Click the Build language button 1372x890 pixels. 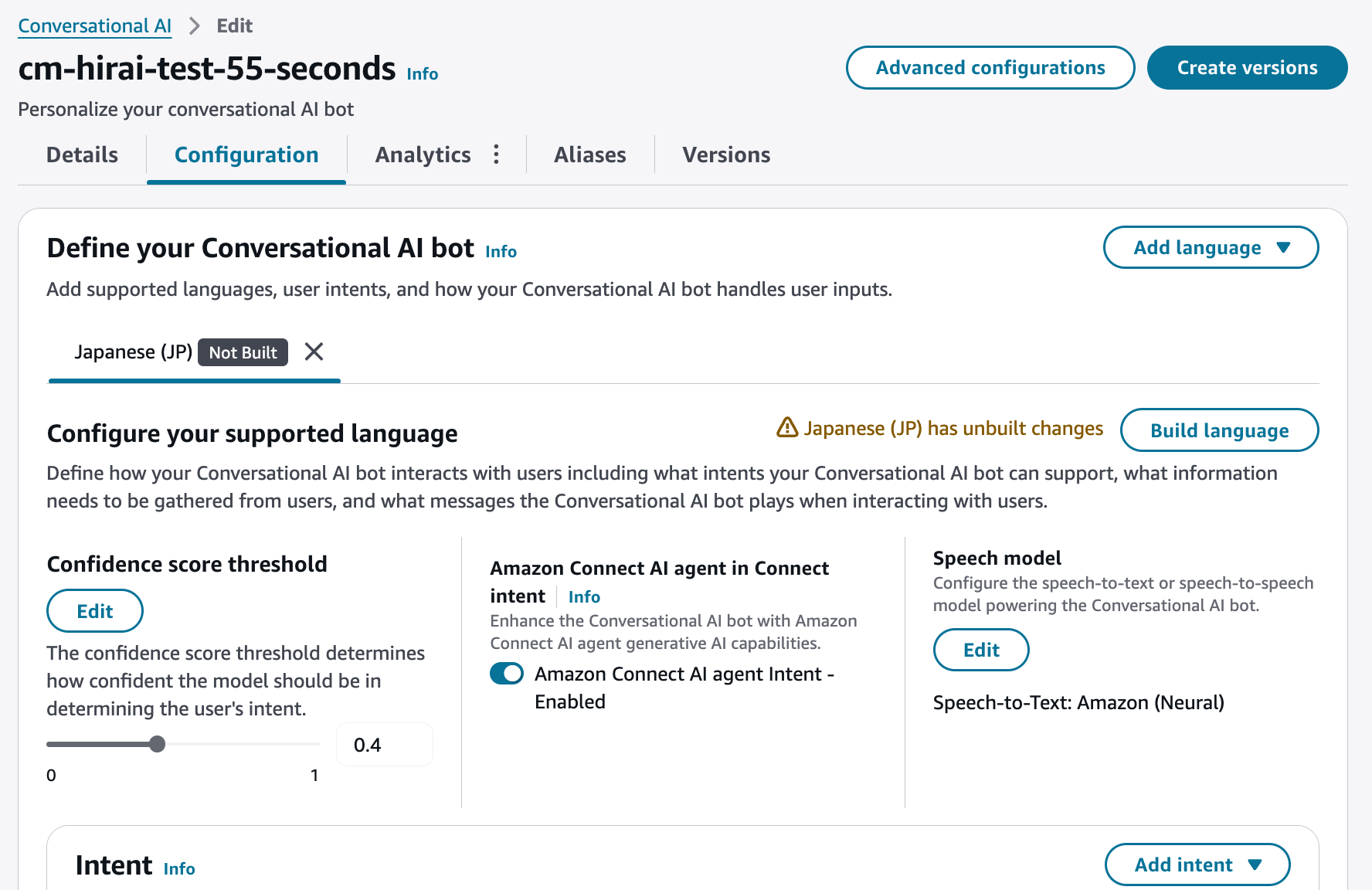(1219, 430)
